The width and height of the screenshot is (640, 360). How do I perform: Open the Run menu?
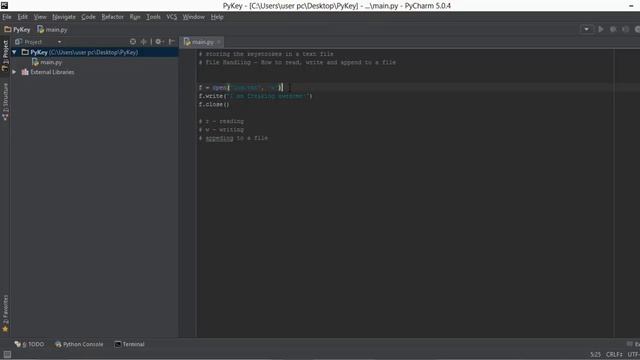pyautogui.click(x=135, y=17)
